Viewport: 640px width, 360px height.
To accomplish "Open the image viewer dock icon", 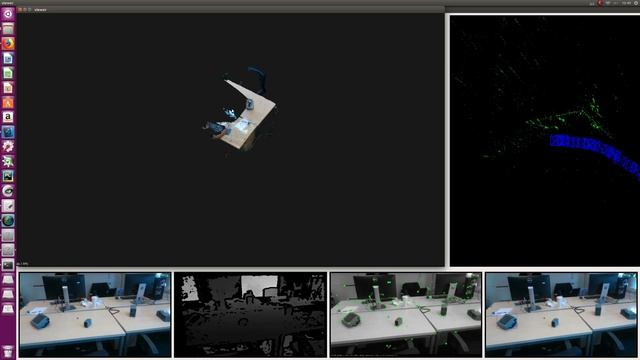I will 8,176.
